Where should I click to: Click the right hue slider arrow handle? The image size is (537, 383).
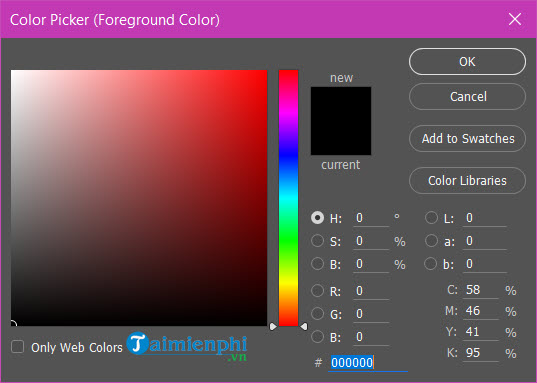click(x=304, y=326)
